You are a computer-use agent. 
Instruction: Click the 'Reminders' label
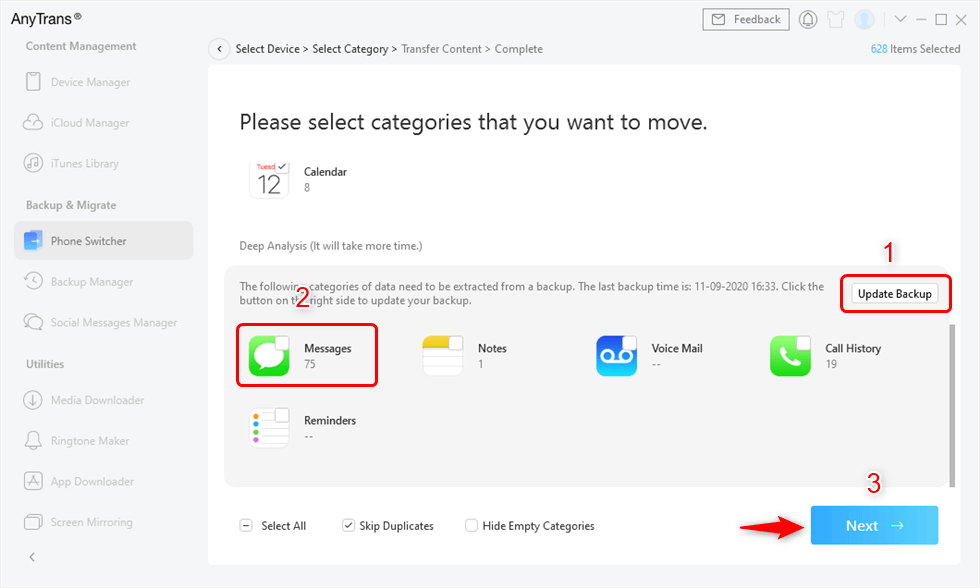coord(330,421)
